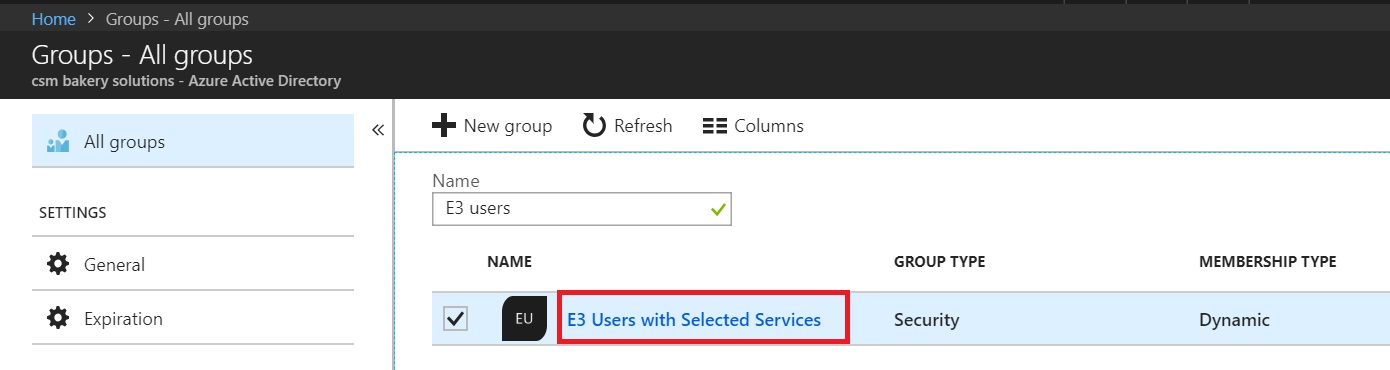Click the Home breadcrumb link
The height and width of the screenshot is (370, 1390).
(54, 19)
